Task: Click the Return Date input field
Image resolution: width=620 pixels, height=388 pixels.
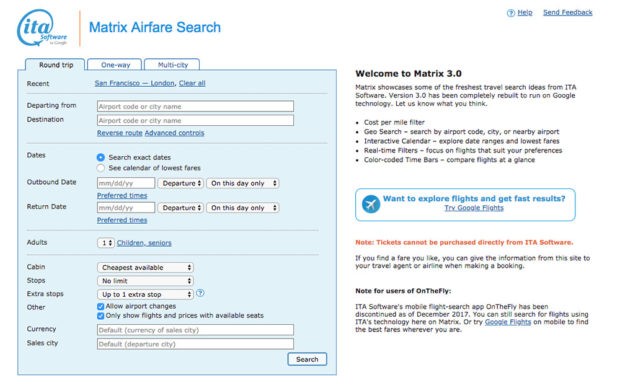Action: coord(126,208)
